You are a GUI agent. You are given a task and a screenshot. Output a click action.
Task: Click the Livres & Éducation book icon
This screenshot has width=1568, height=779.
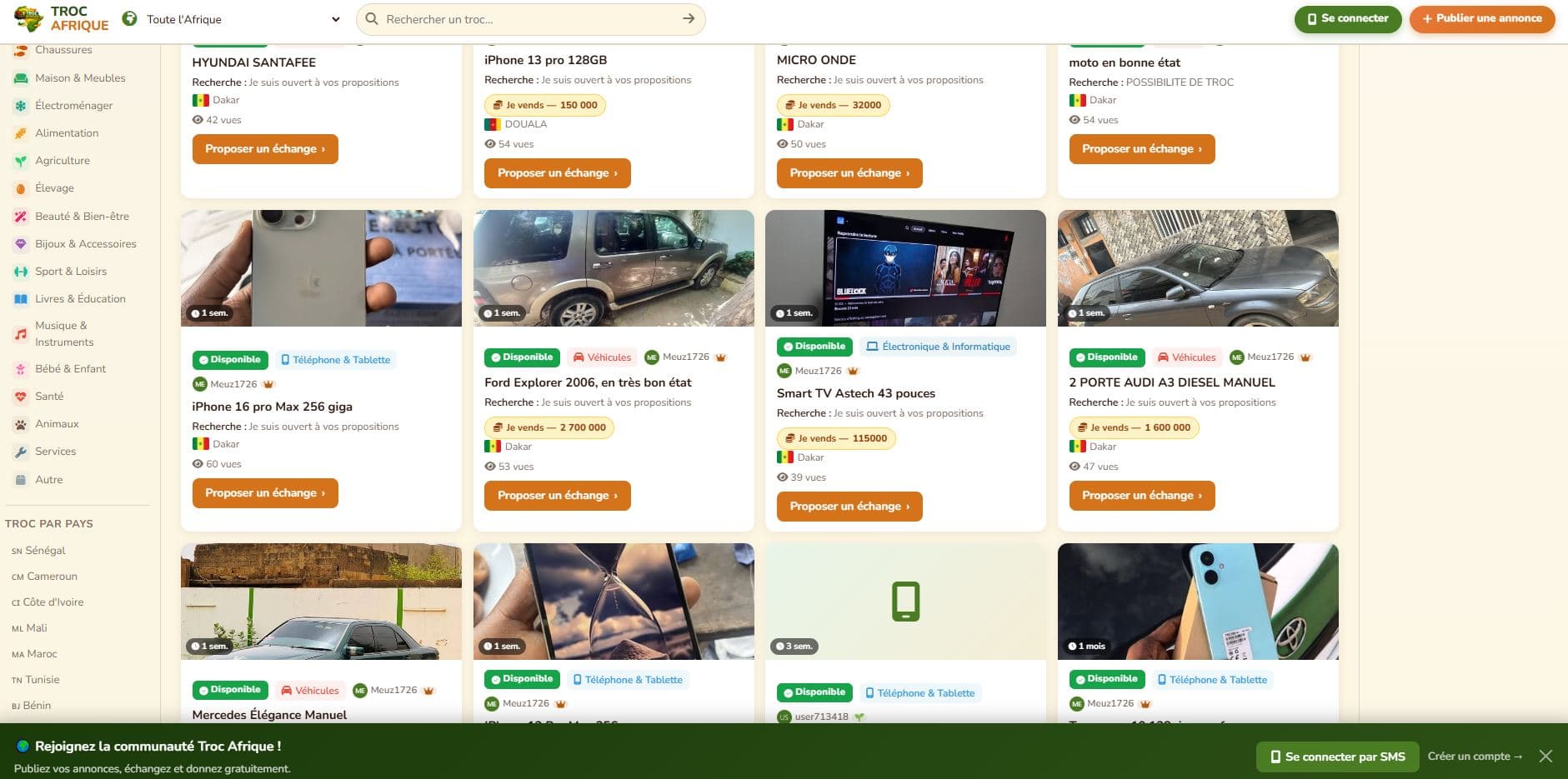[21, 299]
